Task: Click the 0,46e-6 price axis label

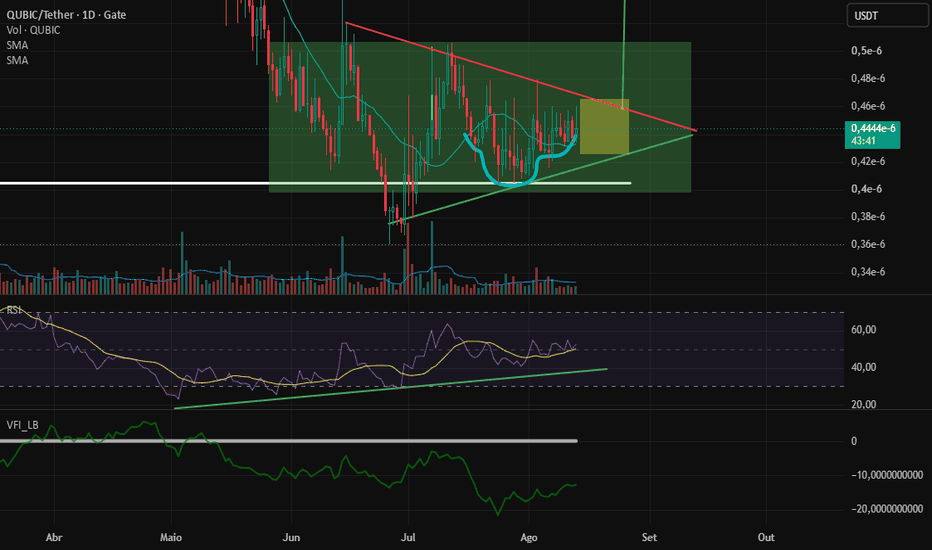Action: point(868,106)
